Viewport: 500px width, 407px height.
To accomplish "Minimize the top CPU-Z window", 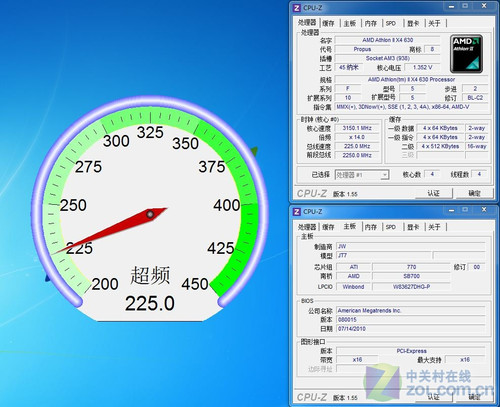I will [451, 6].
